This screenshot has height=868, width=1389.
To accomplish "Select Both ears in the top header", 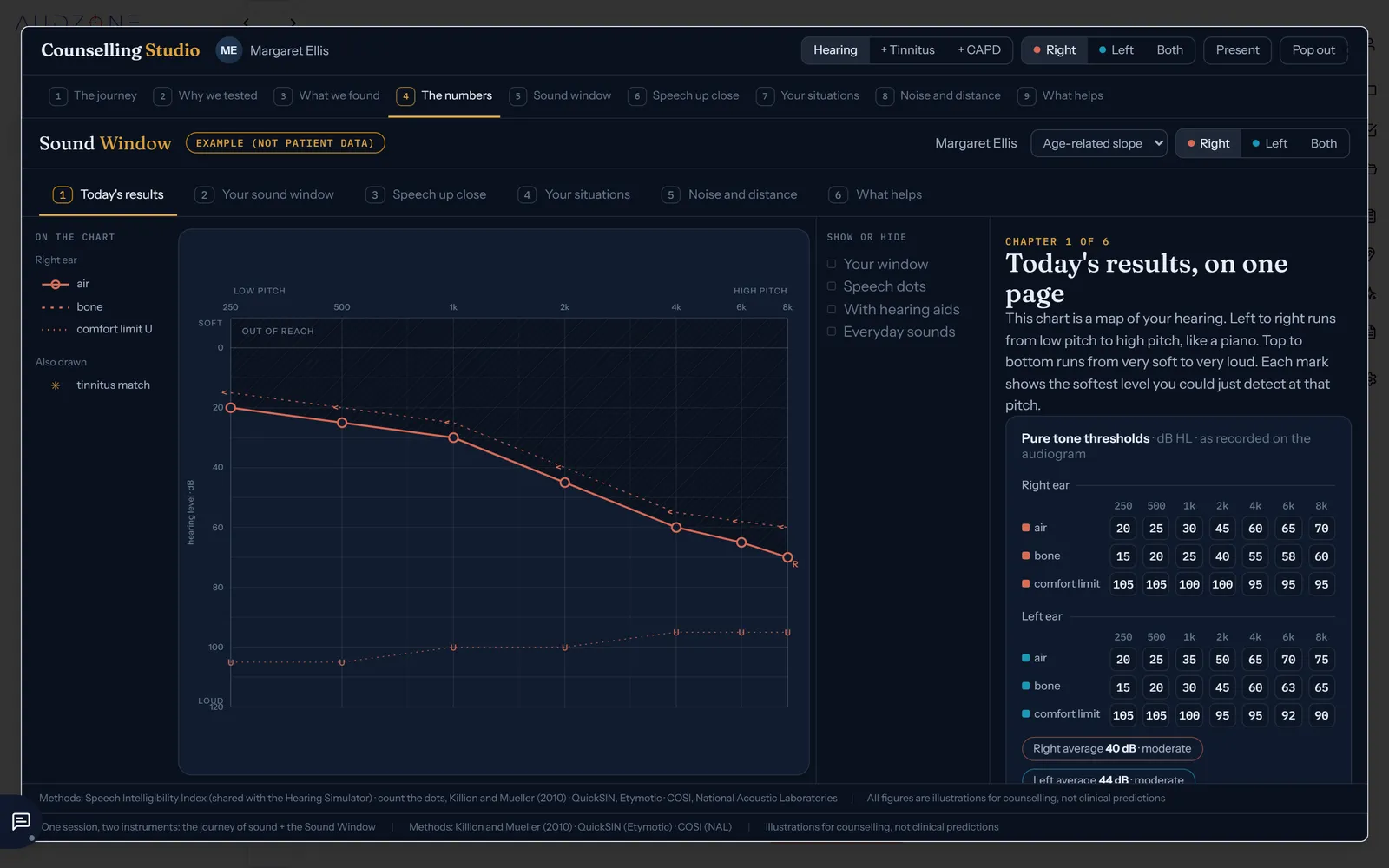I will (x=1169, y=50).
